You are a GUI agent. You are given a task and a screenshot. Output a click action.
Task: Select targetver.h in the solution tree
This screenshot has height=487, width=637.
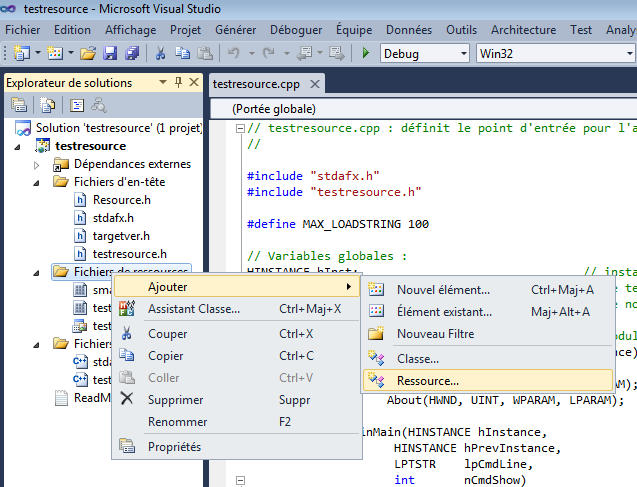point(121,236)
